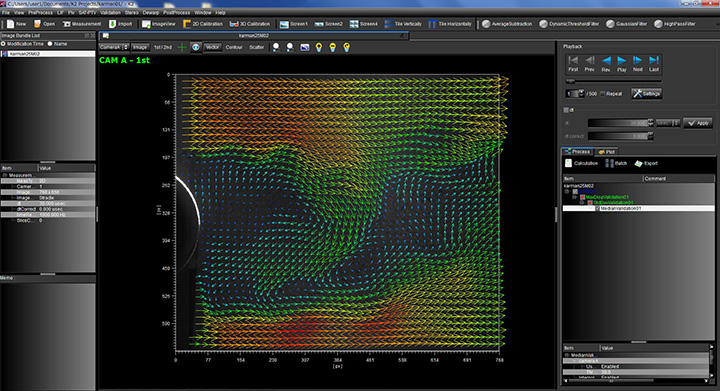Viewport: 720px width, 391px height.
Task: Expand the MaxDispValidation01 tree node
Action: [574, 197]
